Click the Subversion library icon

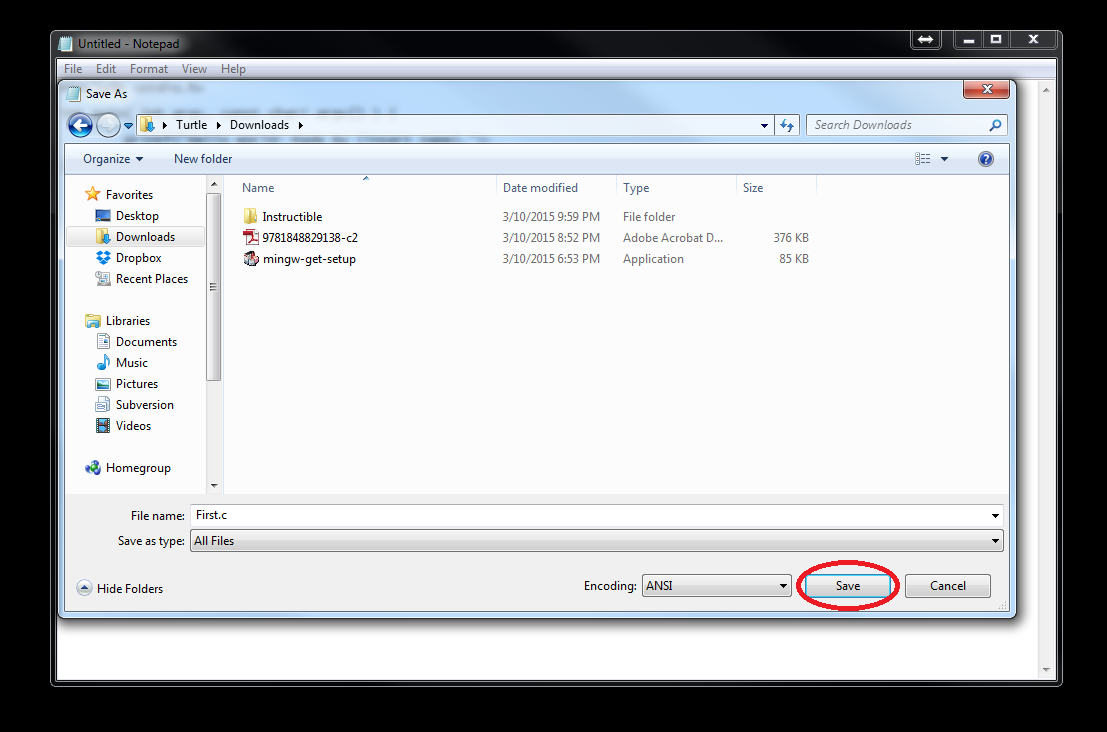pos(103,404)
